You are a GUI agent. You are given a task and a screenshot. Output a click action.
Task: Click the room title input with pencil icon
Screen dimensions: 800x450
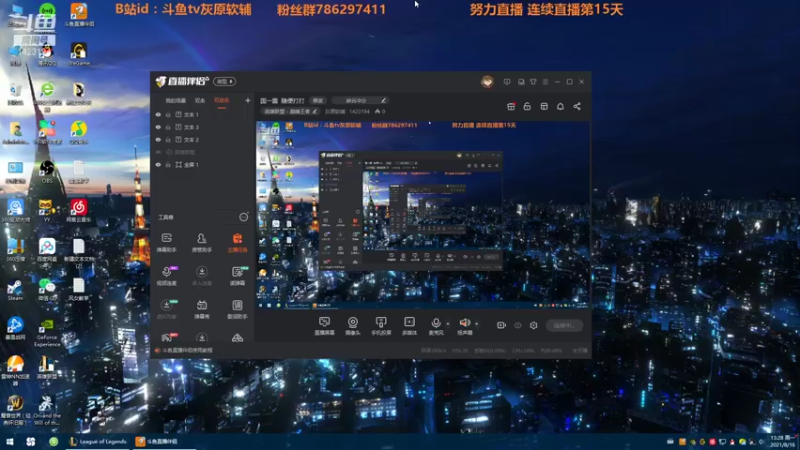(x=360, y=101)
